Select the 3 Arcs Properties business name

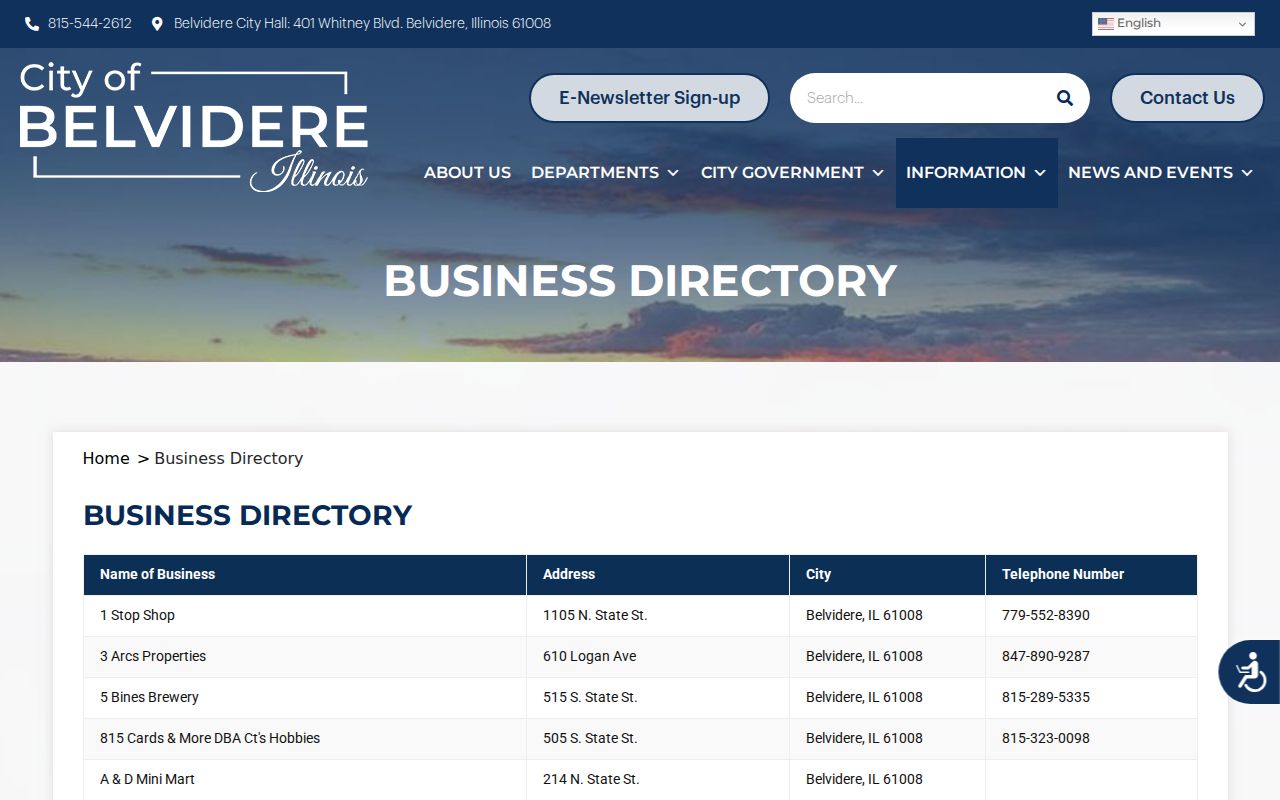pos(153,656)
